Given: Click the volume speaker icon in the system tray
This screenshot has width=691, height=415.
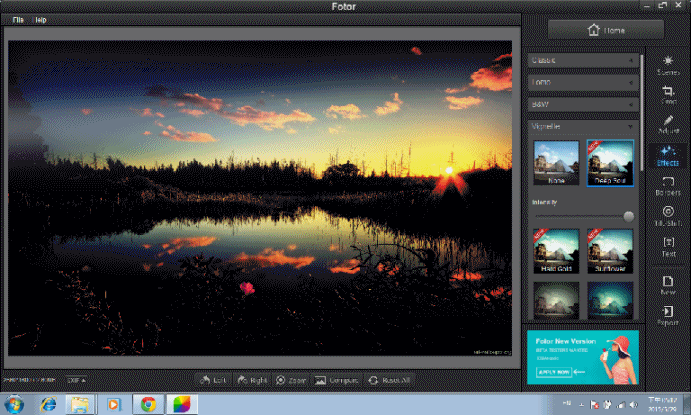Looking at the screenshot, I should pos(634,404).
